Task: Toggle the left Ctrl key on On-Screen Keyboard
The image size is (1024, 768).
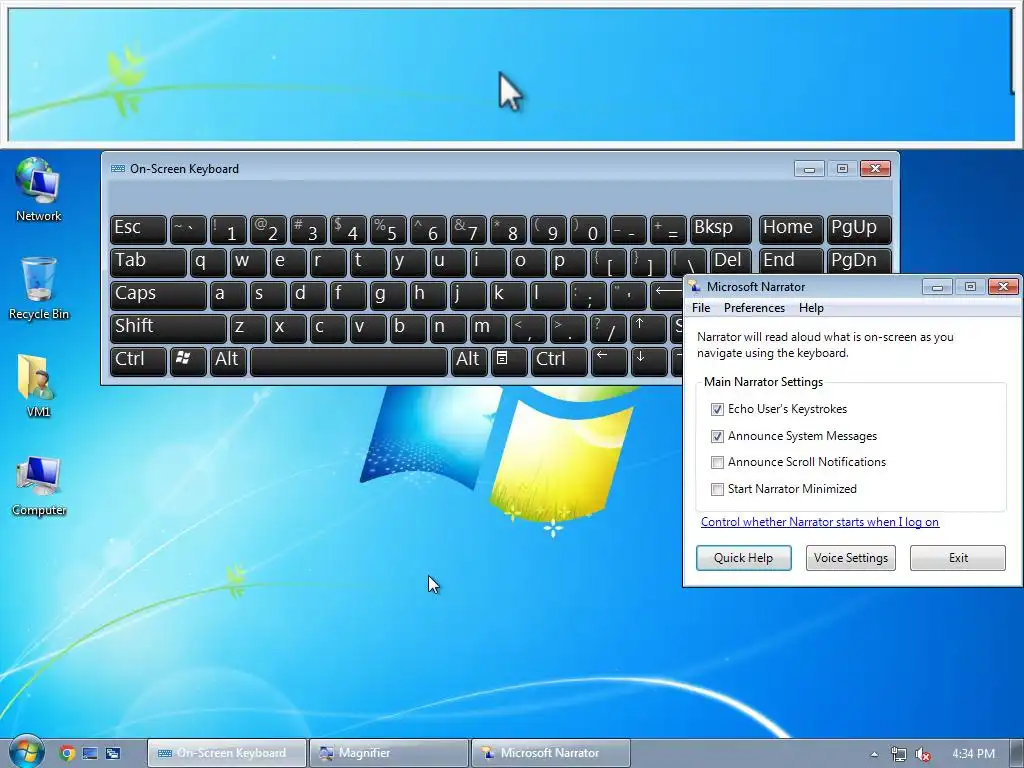Action: [138, 360]
